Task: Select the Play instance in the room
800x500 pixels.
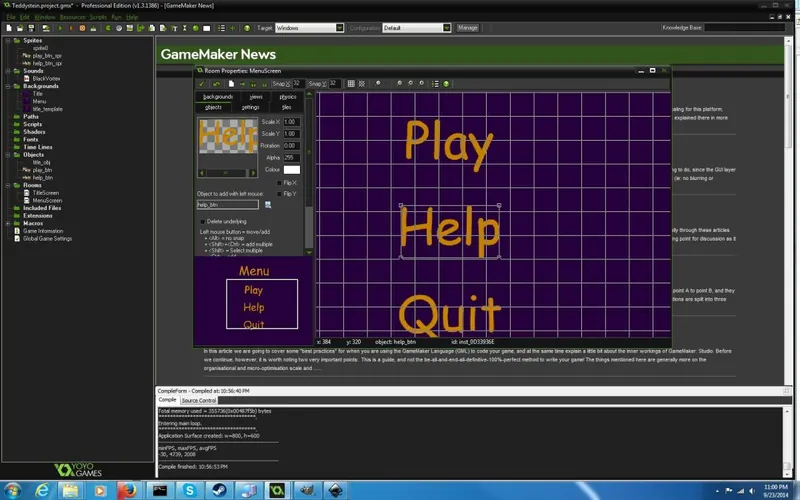Action: (x=449, y=145)
